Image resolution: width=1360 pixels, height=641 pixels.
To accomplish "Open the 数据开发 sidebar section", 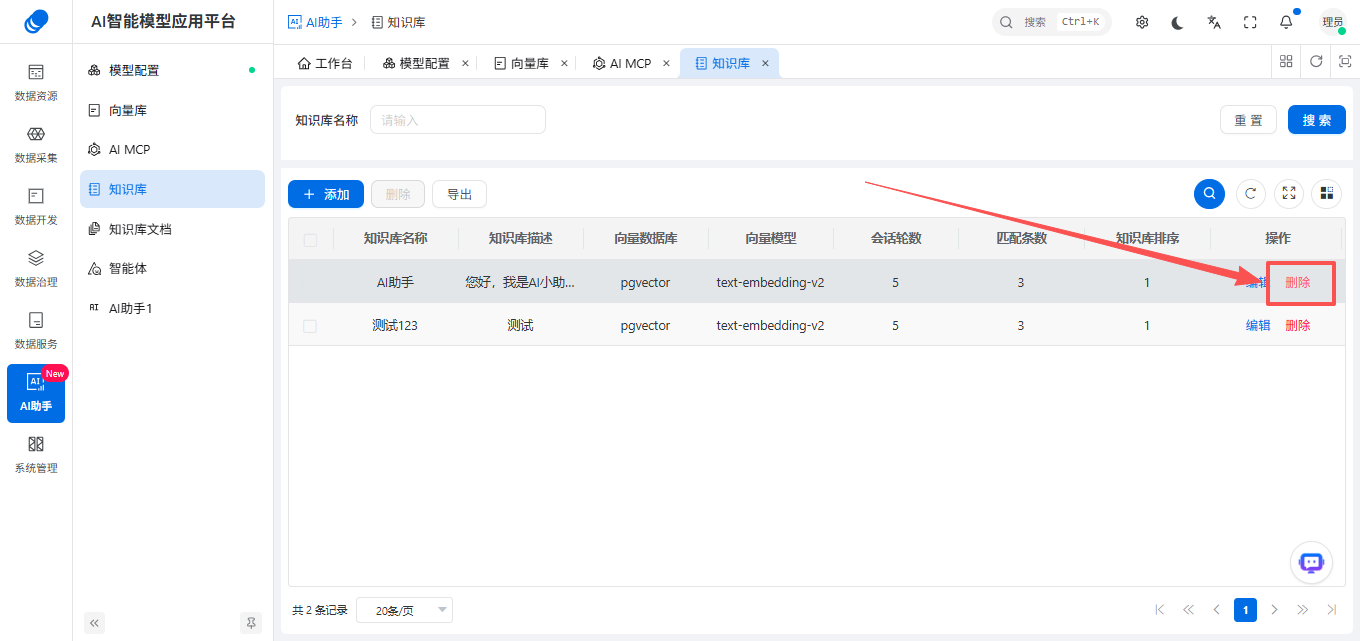I will pos(36,206).
